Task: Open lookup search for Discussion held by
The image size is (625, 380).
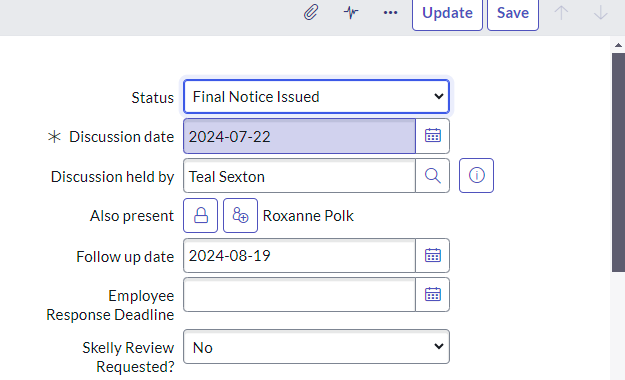Action: pyautogui.click(x=432, y=176)
